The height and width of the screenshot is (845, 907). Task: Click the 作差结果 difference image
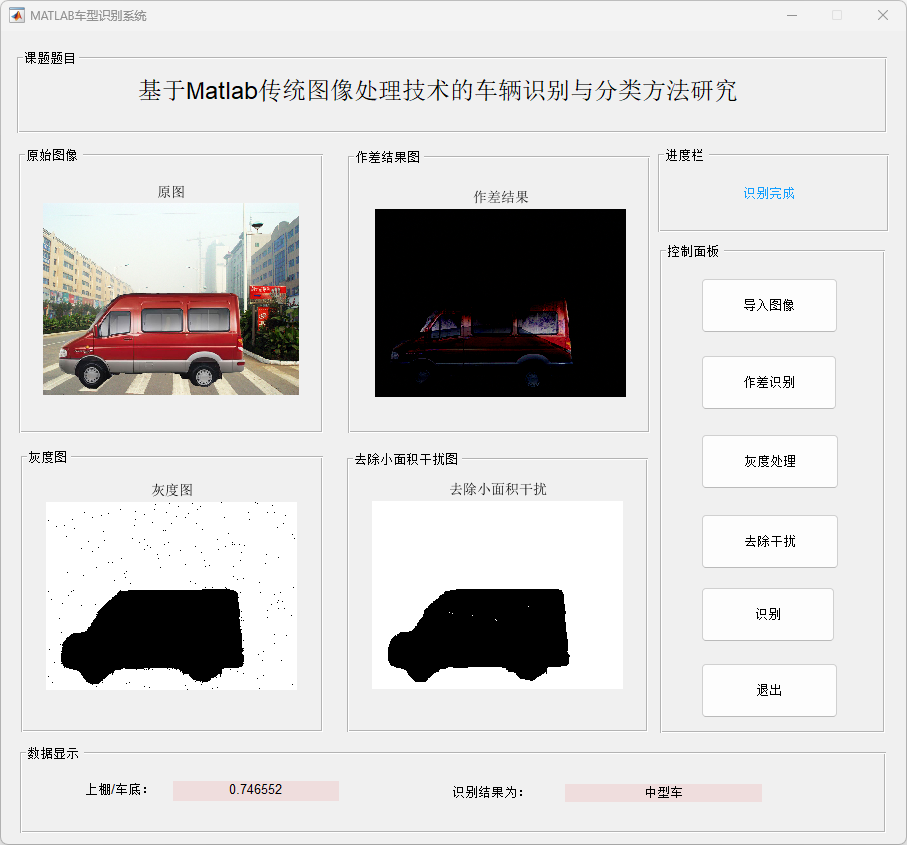pos(500,303)
